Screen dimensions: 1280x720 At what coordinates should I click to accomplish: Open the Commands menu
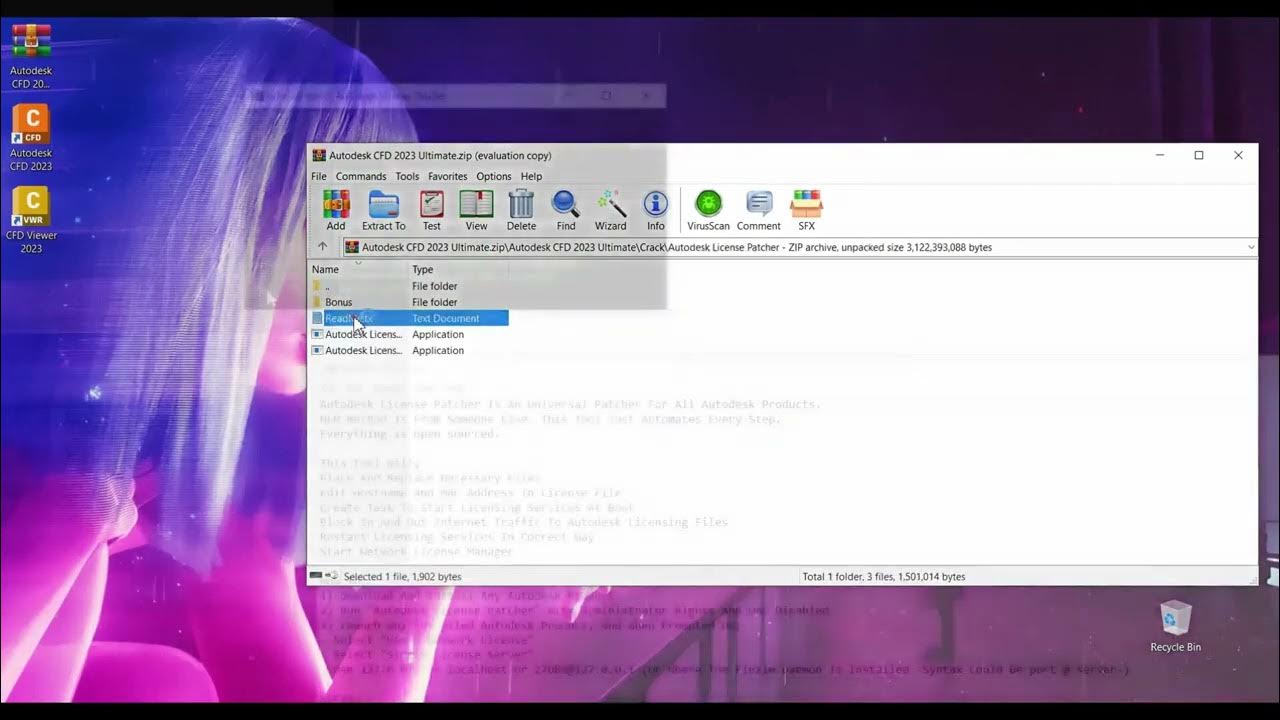coord(361,176)
